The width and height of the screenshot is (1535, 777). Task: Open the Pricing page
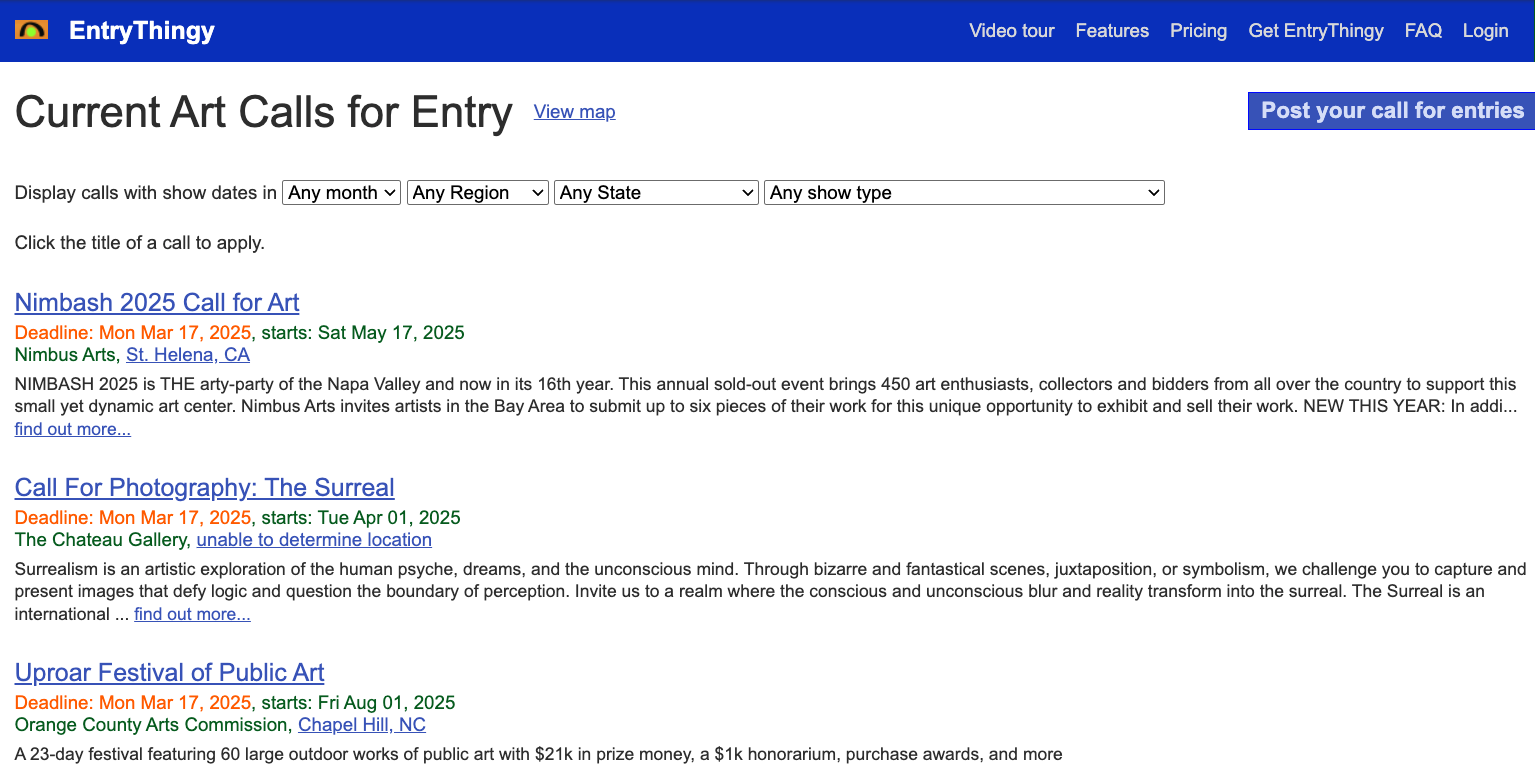[x=1198, y=31]
